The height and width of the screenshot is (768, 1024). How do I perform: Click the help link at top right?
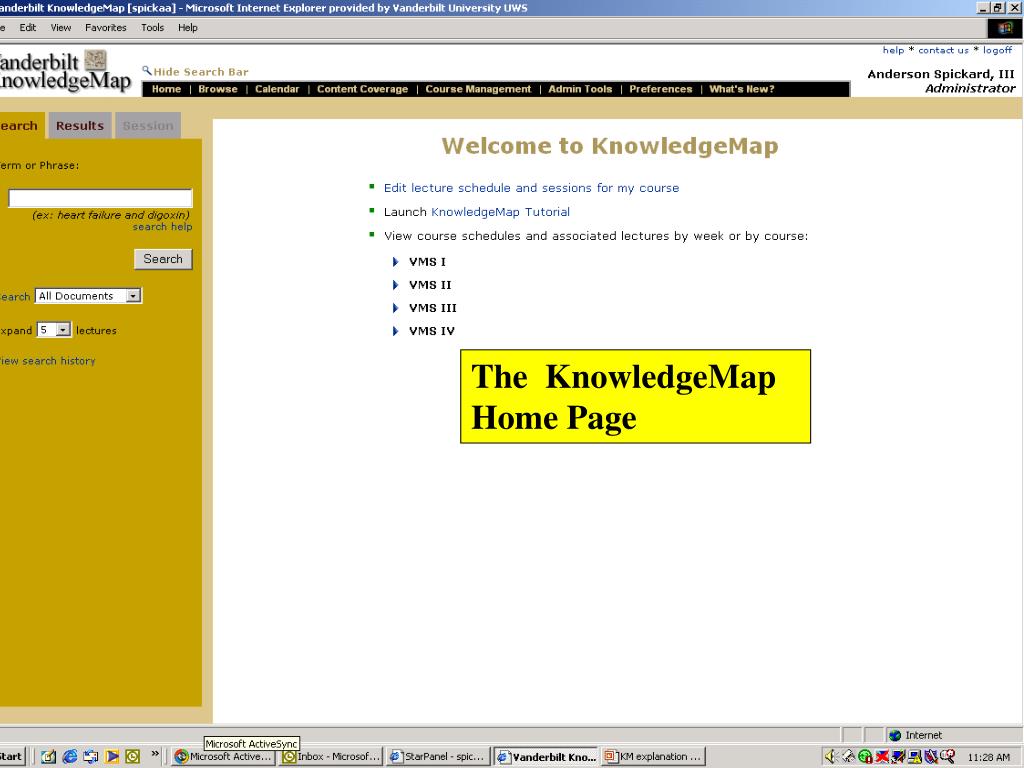893,50
